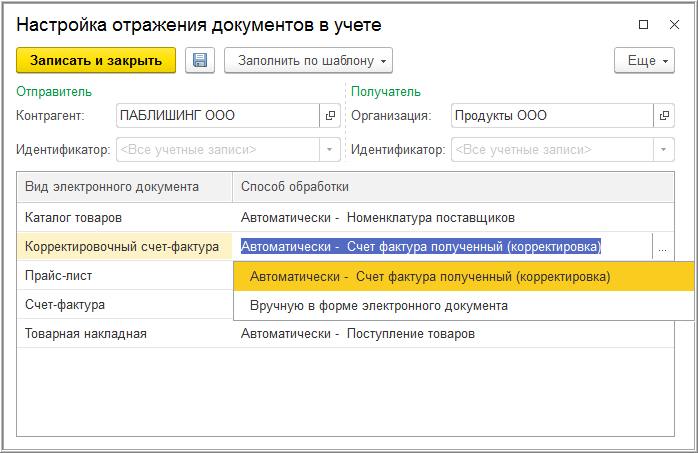Viewport: 698px width, 453px height.
Task: Click the floppy disk save icon
Action: coord(200,61)
